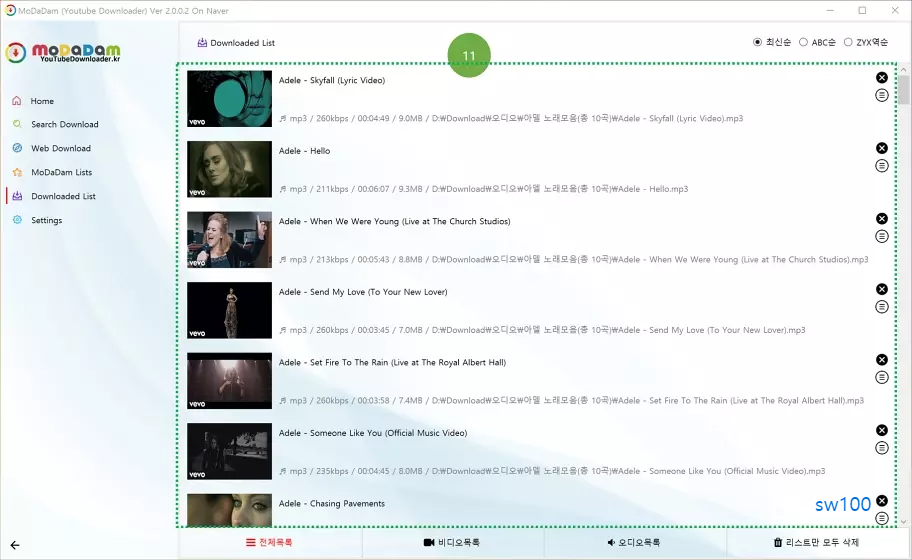Click the file info line with '00:03:45 / 7.0MB'
The image size is (912, 560).
[542, 330]
